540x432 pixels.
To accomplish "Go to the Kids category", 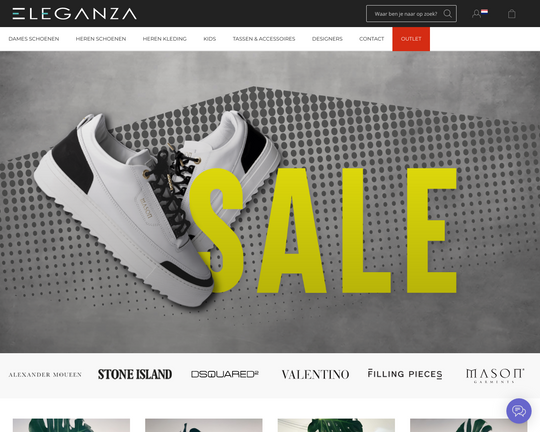I will pyautogui.click(x=210, y=39).
